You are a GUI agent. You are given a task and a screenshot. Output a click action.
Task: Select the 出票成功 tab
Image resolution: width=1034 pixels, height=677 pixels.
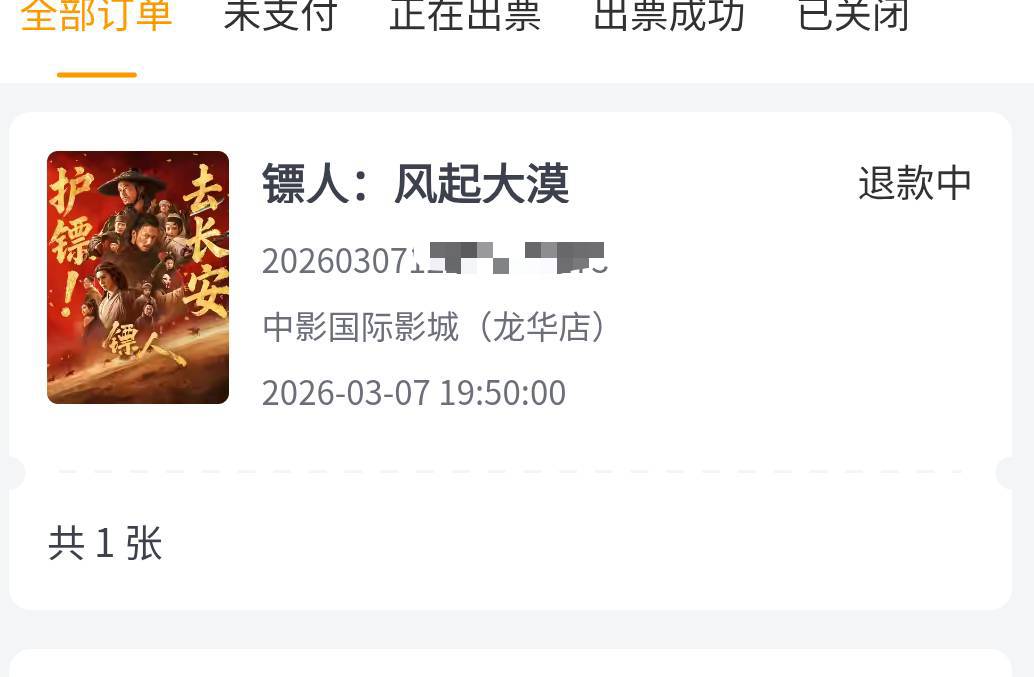[x=669, y=16]
